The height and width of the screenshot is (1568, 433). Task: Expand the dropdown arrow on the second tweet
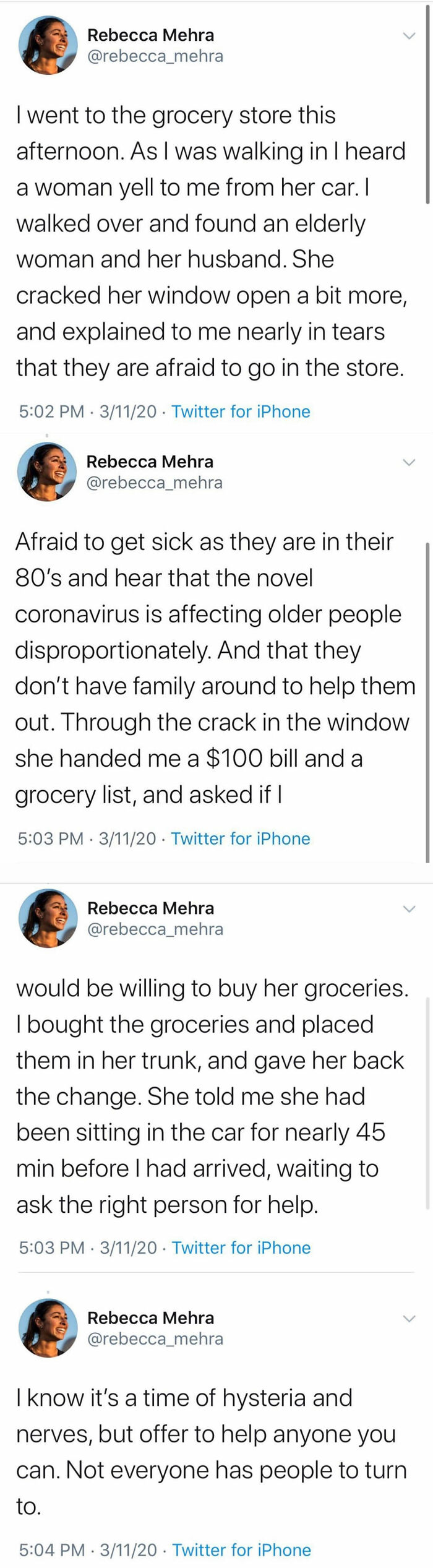click(x=409, y=462)
